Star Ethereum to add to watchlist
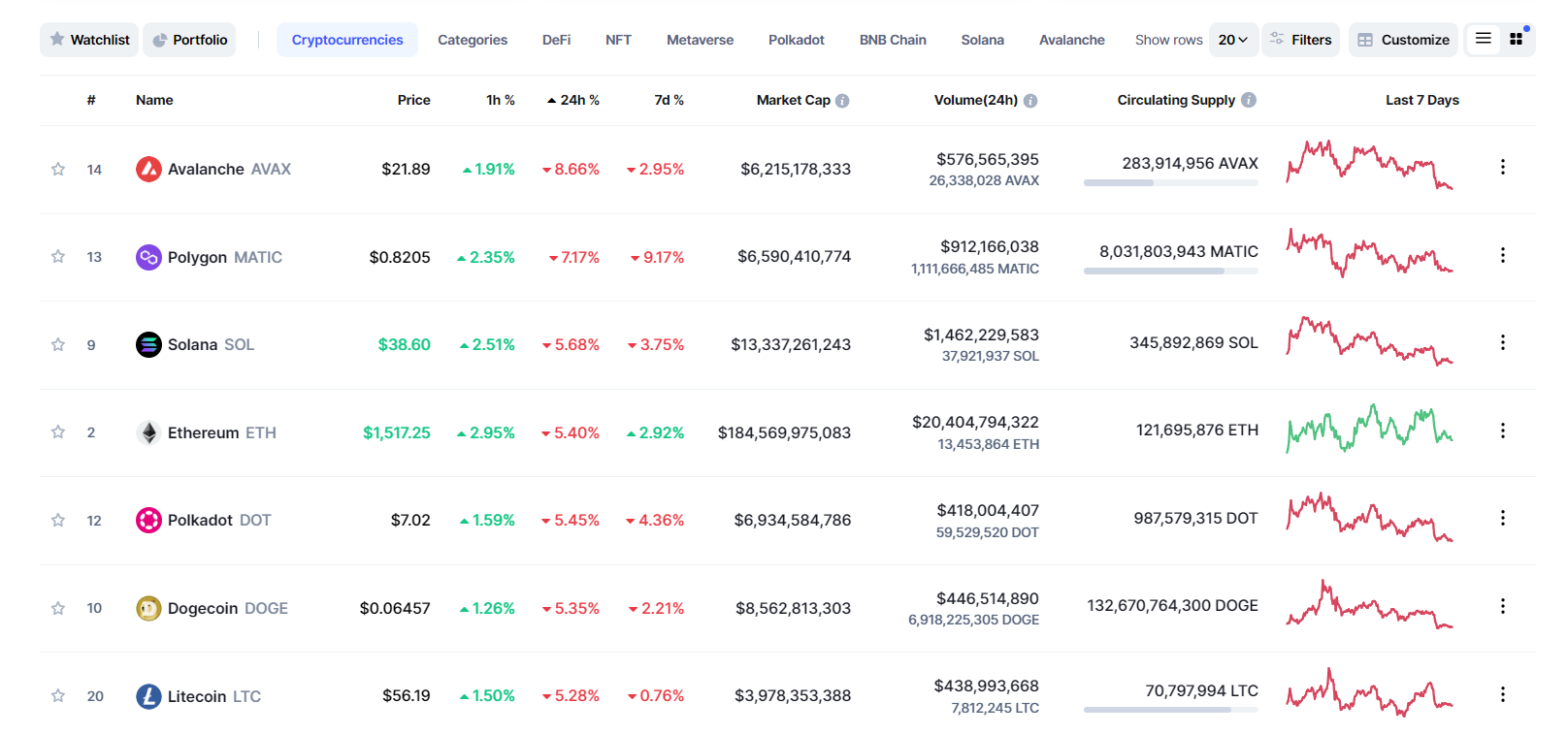This screenshot has height=735, width=1568. click(x=58, y=432)
